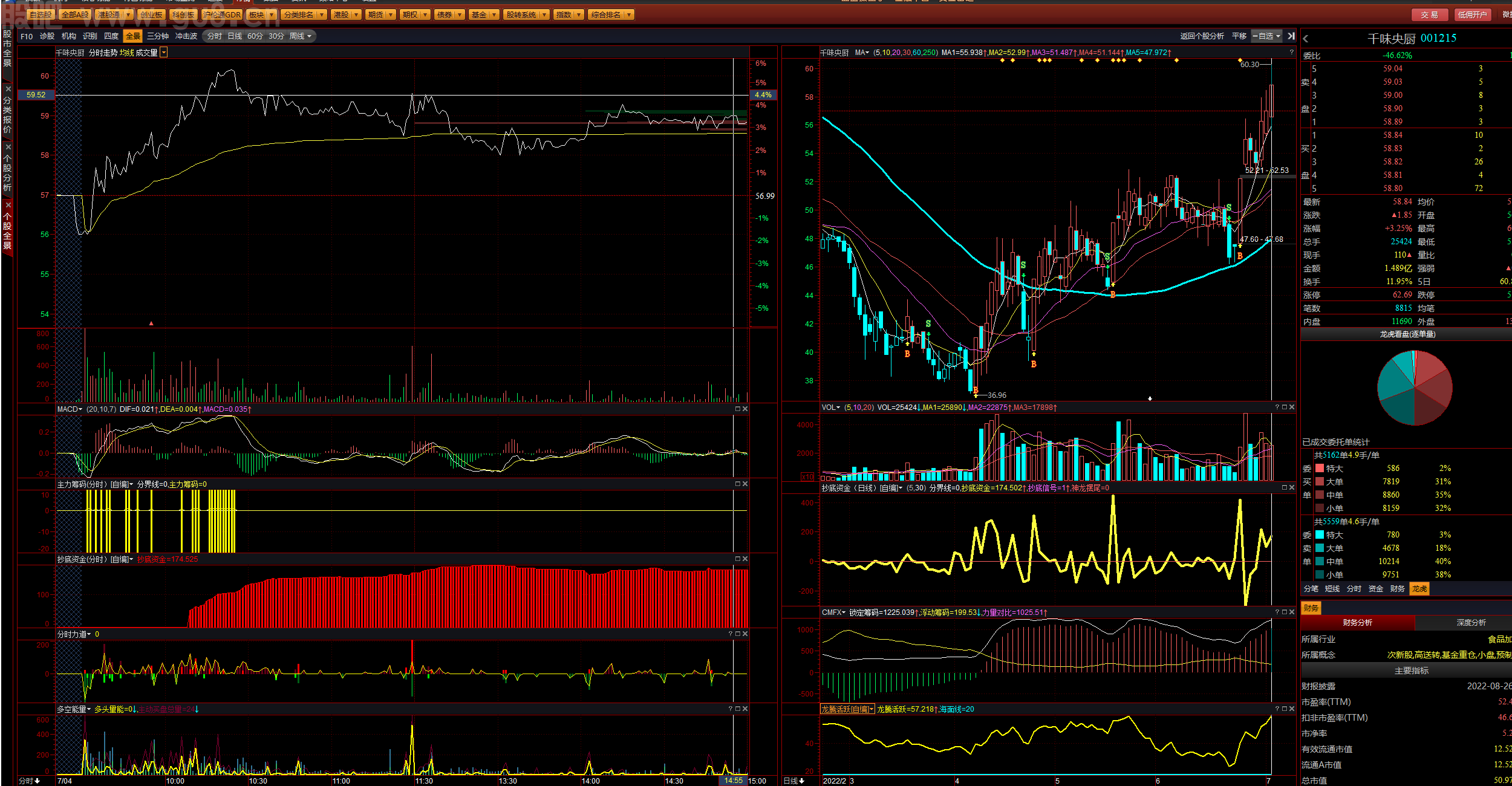Screen dimensions: 1512x786
Task: Click help icon on 多空能量 panel
Action: pyautogui.click(x=731, y=709)
